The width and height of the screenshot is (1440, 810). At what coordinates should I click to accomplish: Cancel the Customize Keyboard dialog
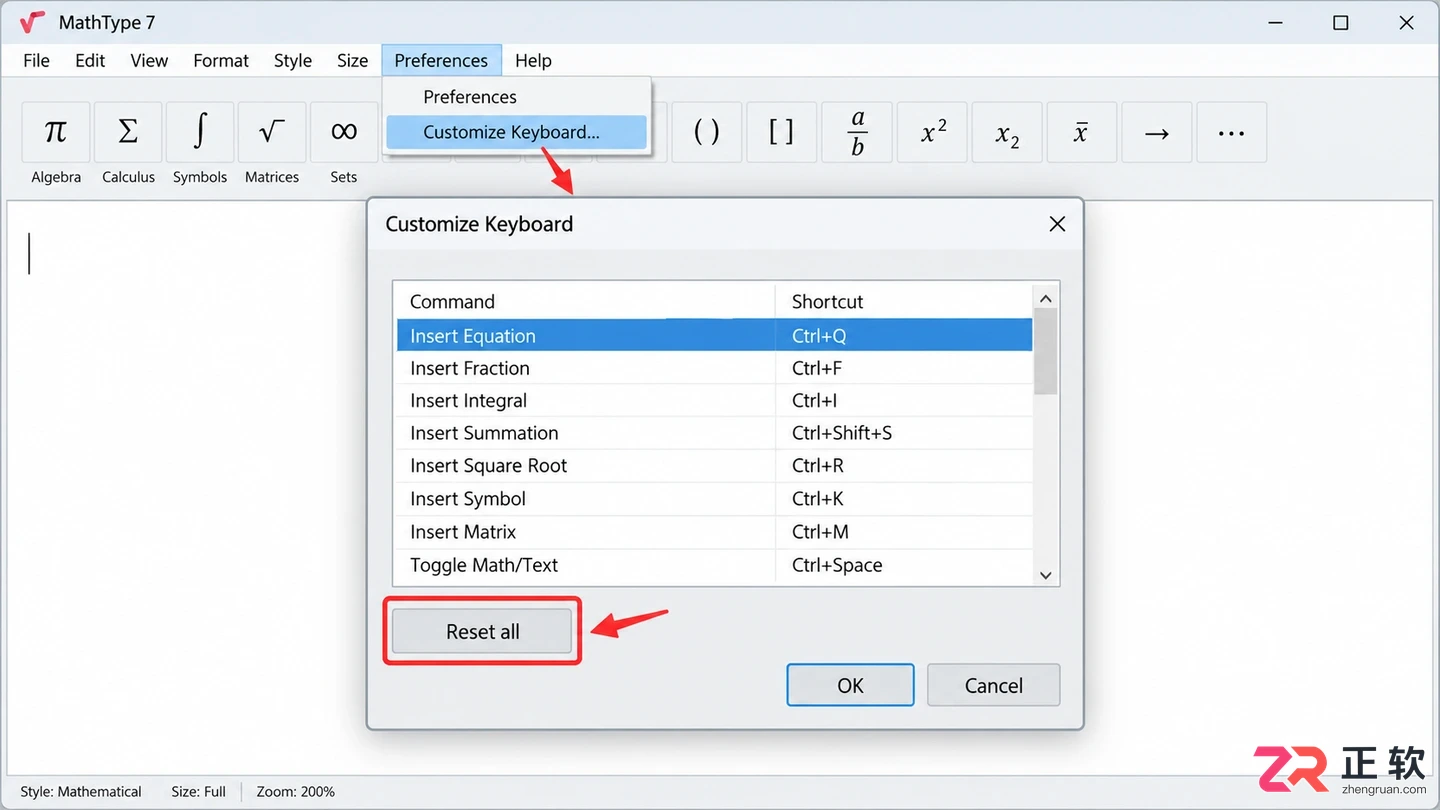(993, 685)
